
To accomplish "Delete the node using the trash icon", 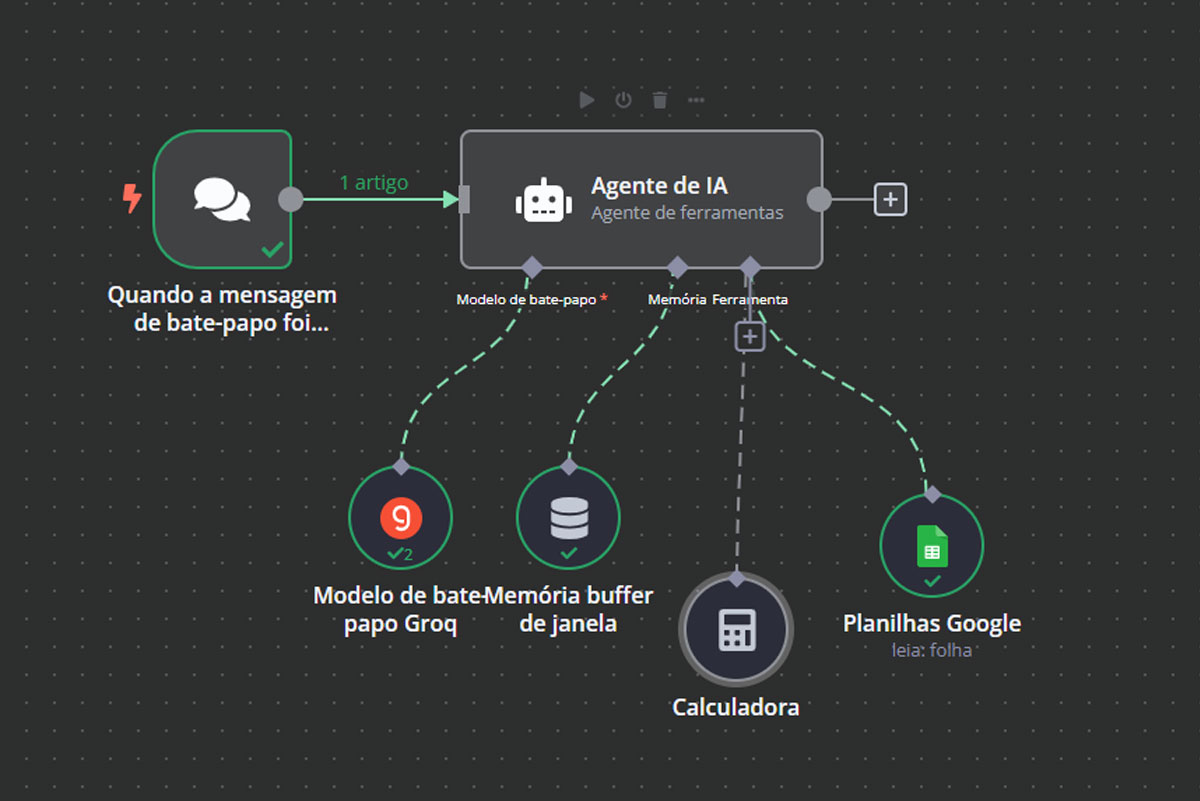I will click(660, 100).
